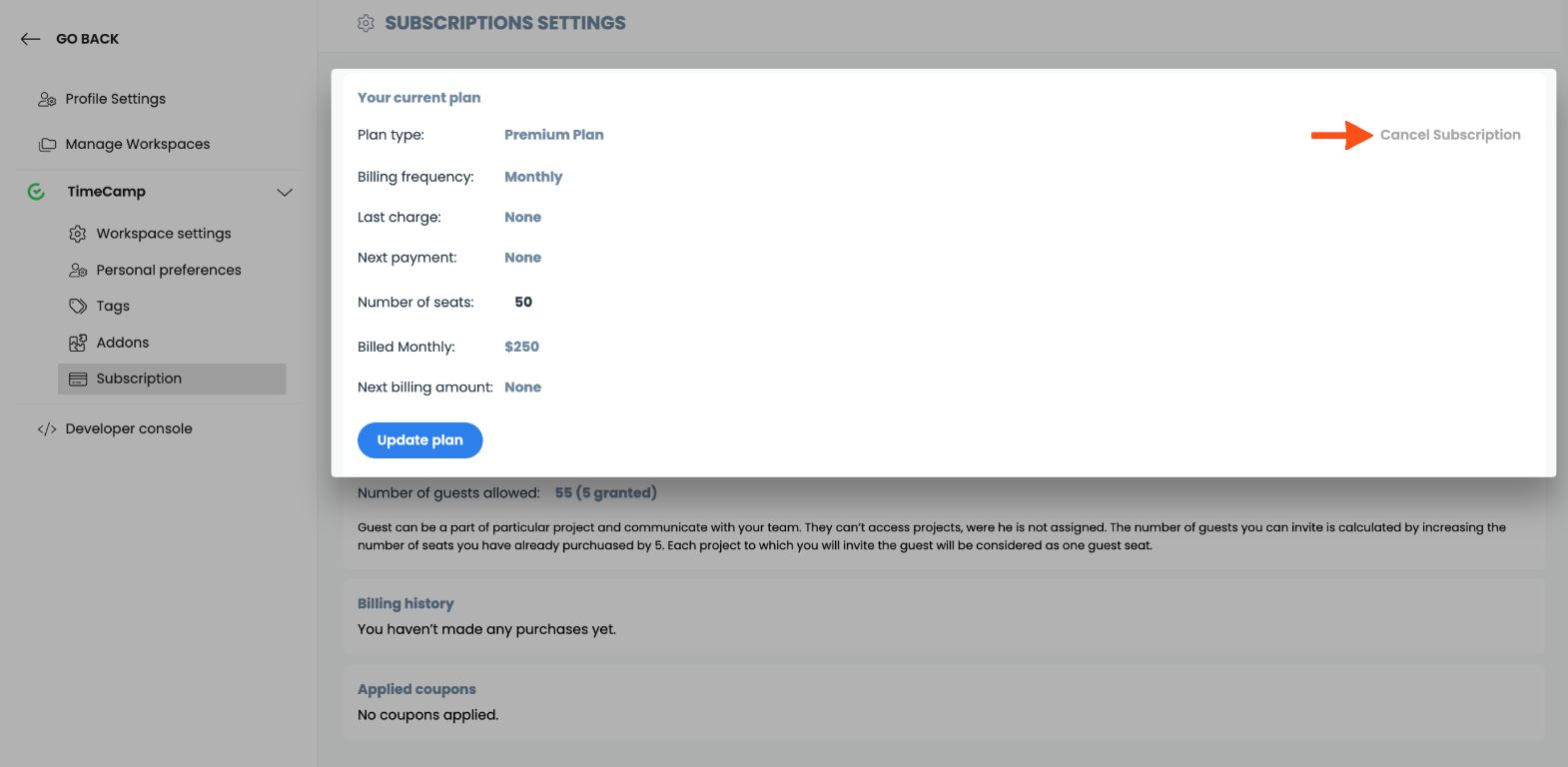Click the Tags label icon

pyautogui.click(x=78, y=307)
